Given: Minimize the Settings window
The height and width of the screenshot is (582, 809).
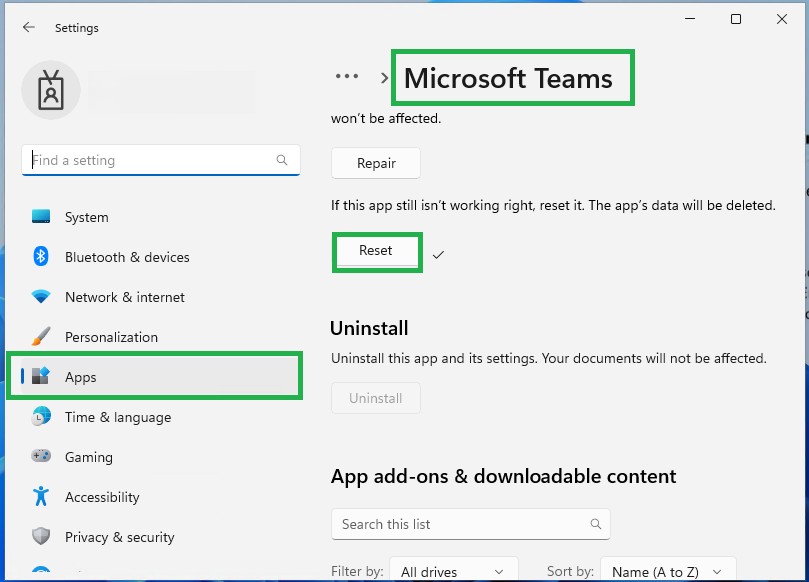Looking at the screenshot, I should (690, 19).
